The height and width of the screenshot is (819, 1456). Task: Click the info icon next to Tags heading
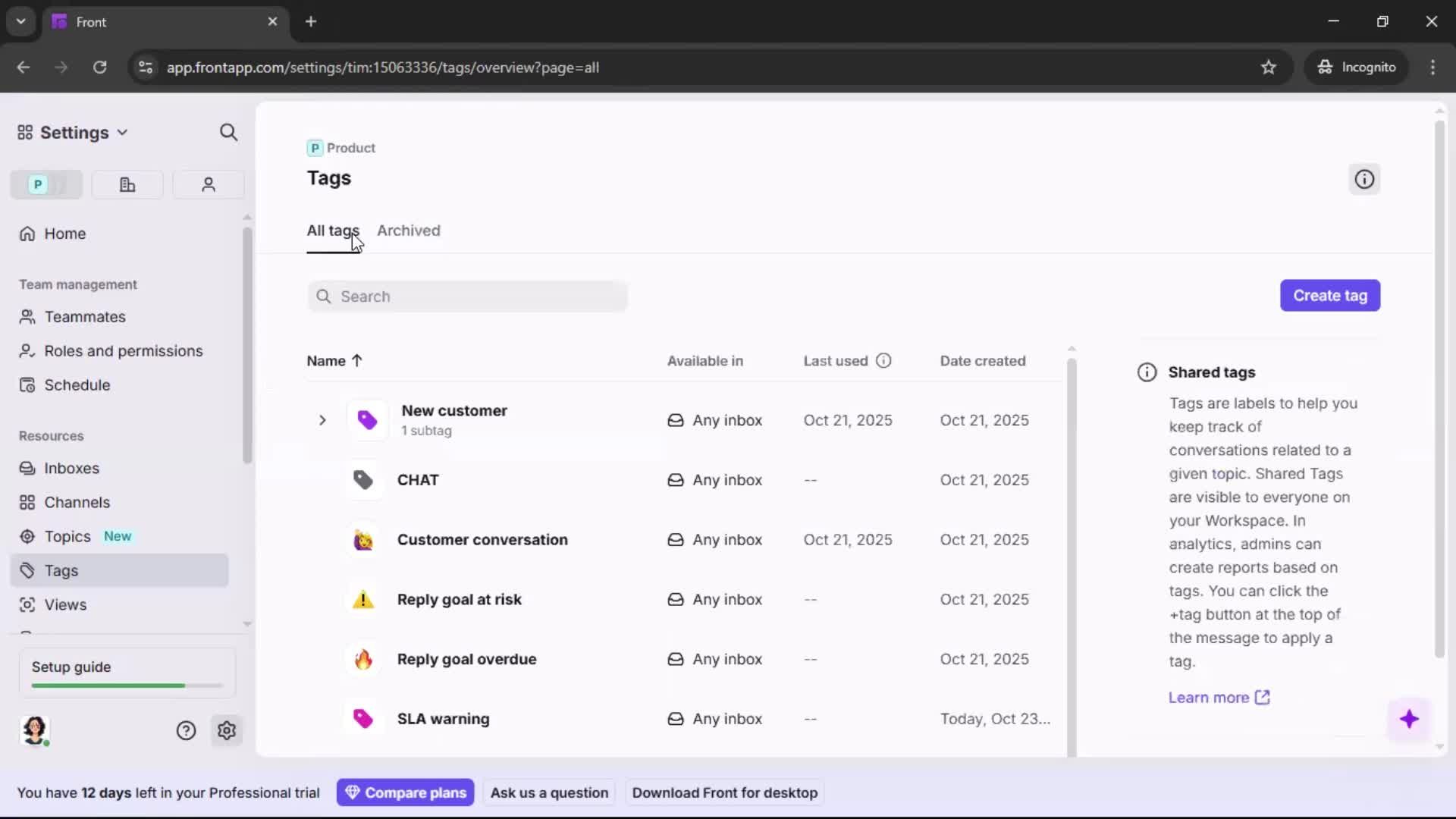[x=1364, y=179]
